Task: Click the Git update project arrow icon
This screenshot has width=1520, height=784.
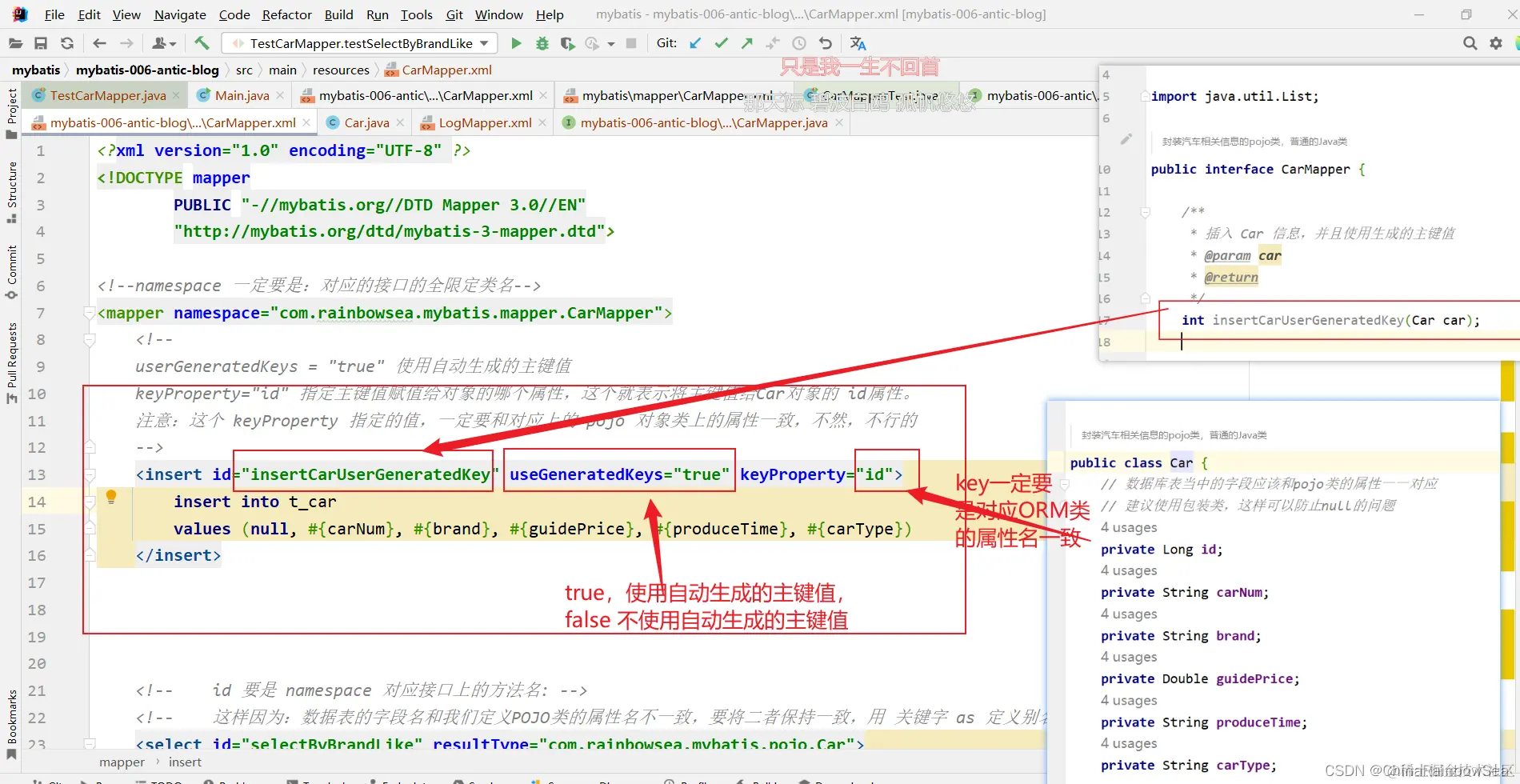Action: click(x=694, y=43)
